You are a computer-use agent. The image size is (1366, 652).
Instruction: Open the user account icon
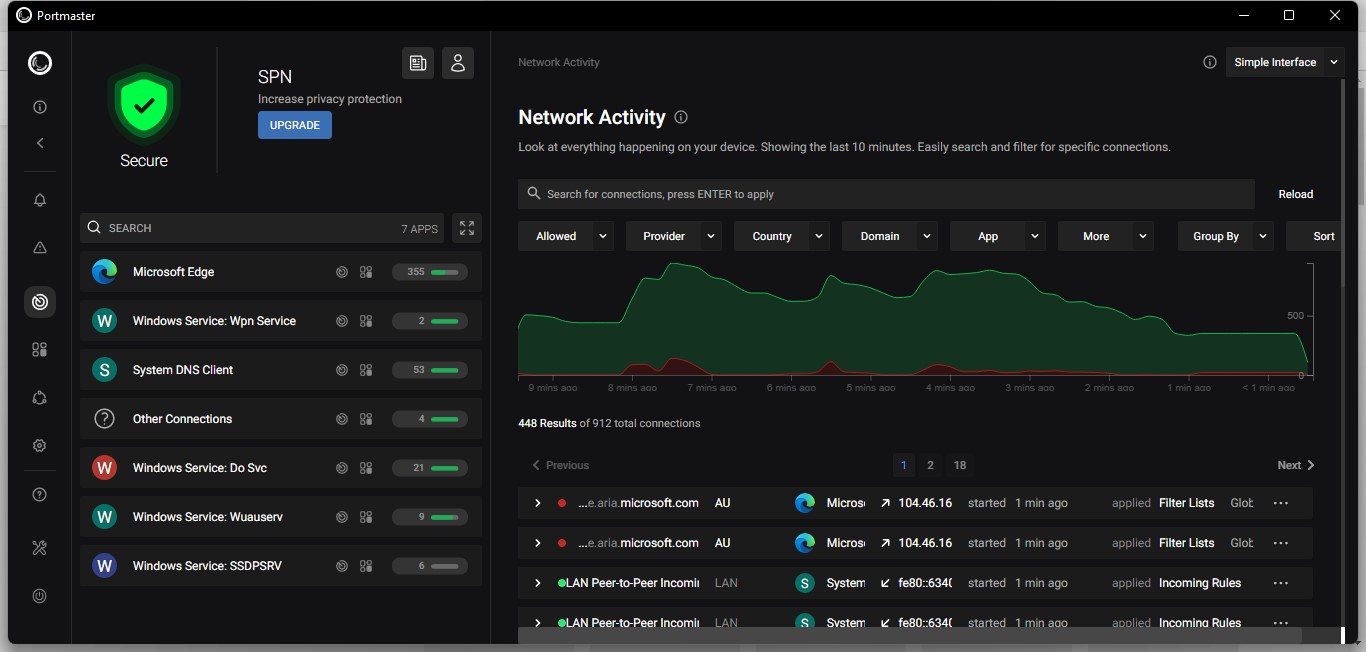pos(458,63)
